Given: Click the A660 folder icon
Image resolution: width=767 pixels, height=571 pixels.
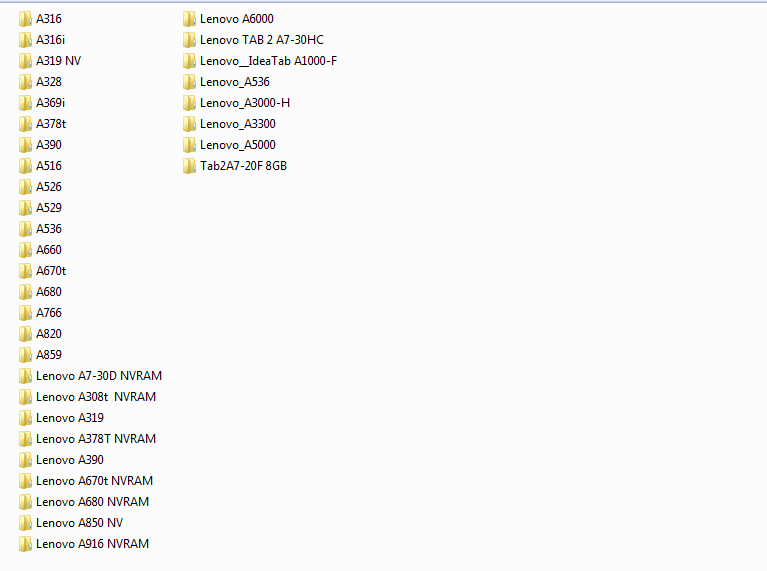Looking at the screenshot, I should (x=25, y=251).
